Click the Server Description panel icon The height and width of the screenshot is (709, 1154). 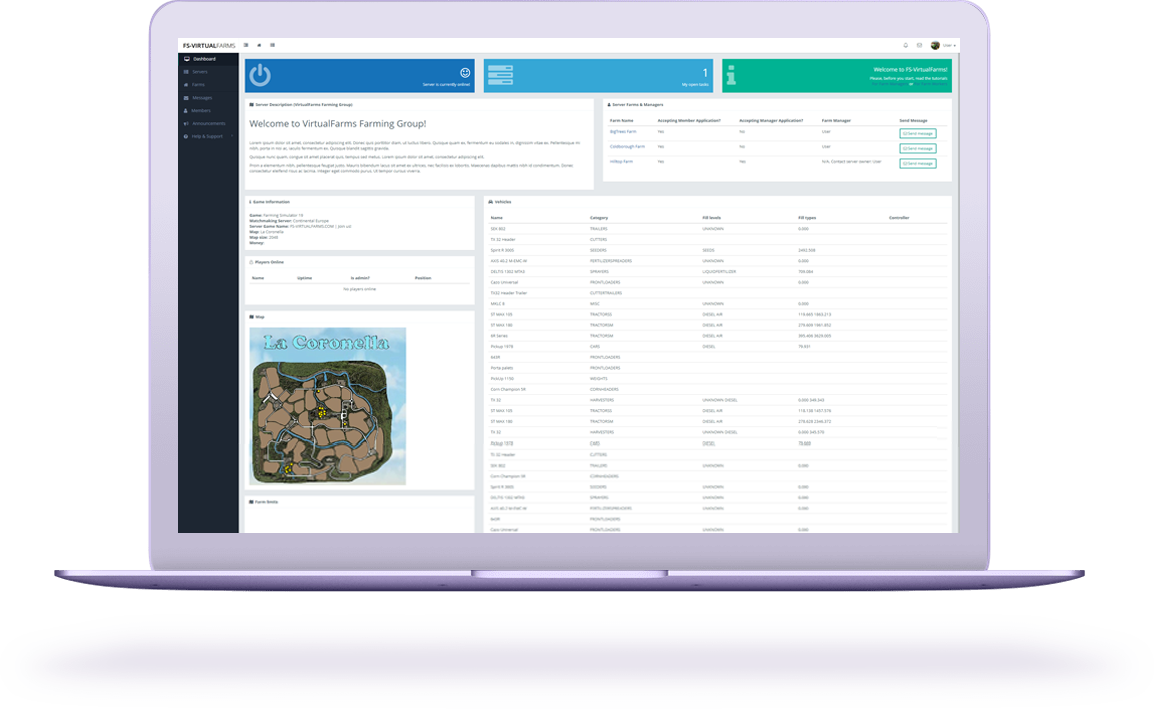coord(252,105)
